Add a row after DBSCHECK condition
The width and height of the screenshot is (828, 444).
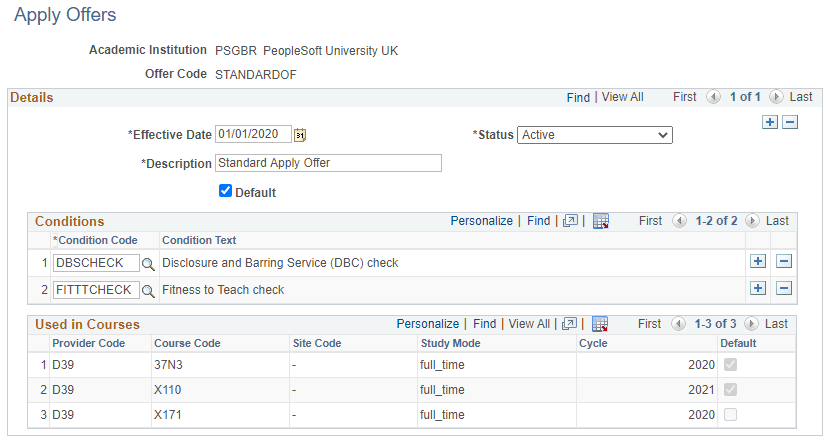coord(758,262)
